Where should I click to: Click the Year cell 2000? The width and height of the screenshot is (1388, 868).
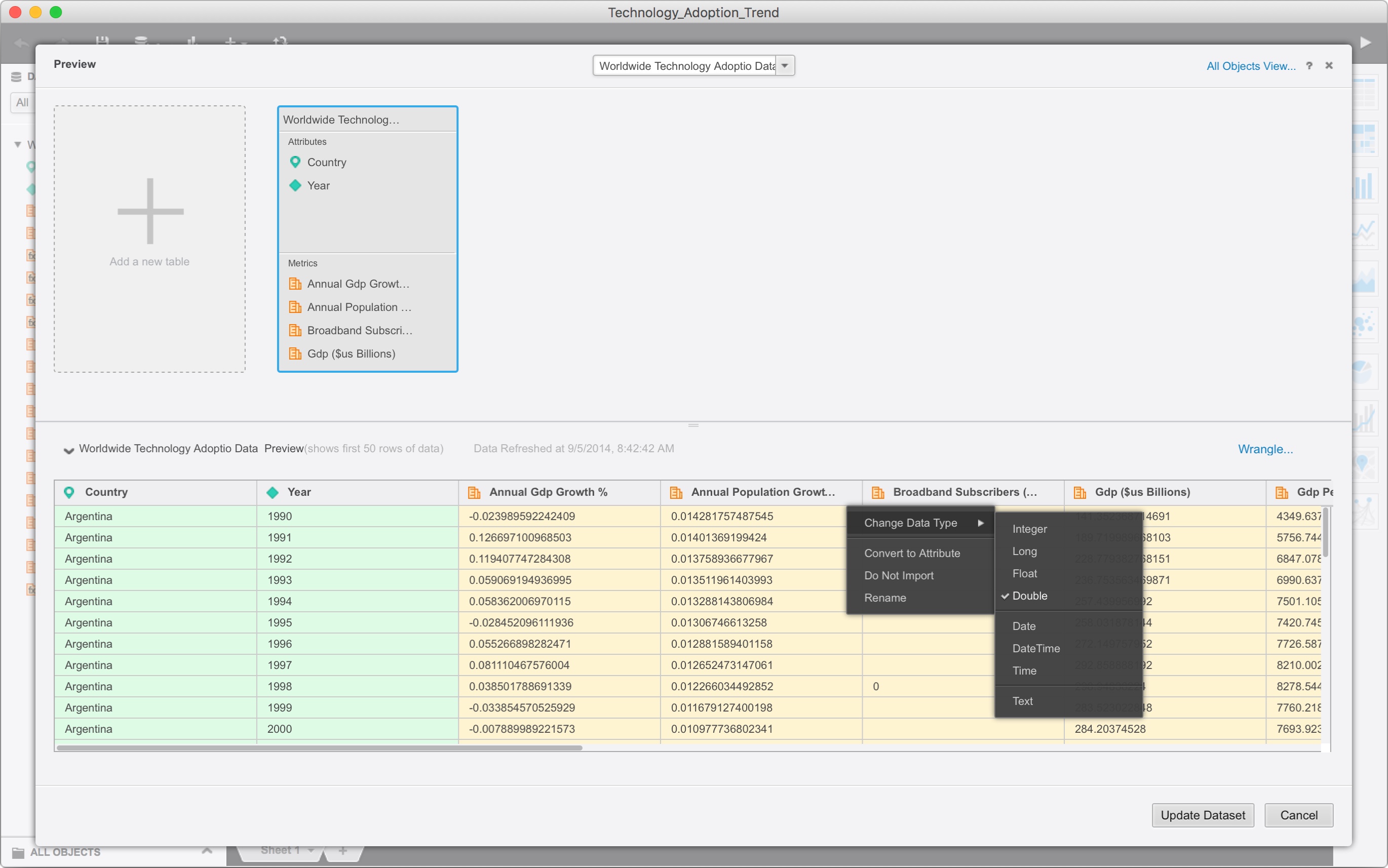tap(358, 729)
